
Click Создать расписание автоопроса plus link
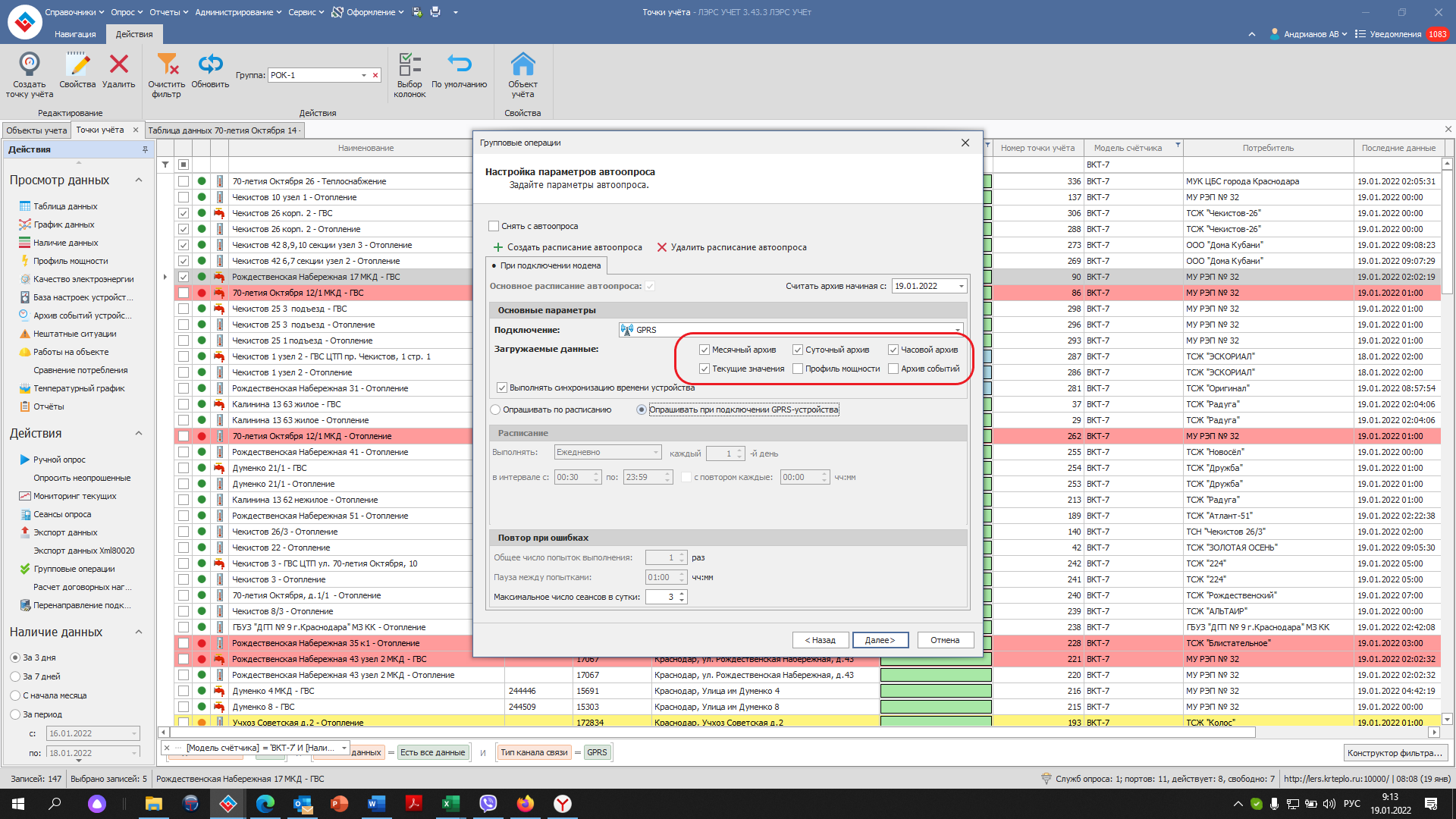tap(567, 247)
